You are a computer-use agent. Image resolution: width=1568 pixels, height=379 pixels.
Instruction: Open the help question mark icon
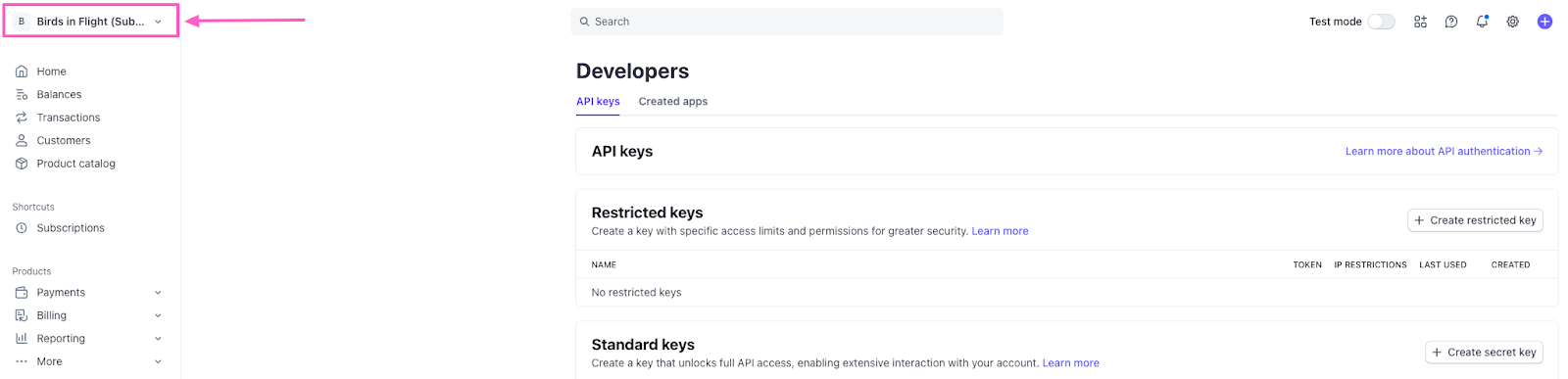point(1451,22)
